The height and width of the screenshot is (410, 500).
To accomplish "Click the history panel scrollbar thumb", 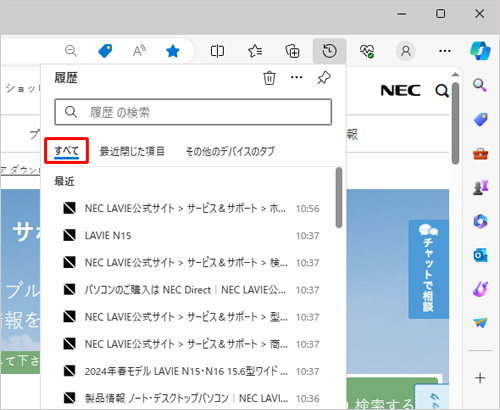I will click(x=339, y=198).
